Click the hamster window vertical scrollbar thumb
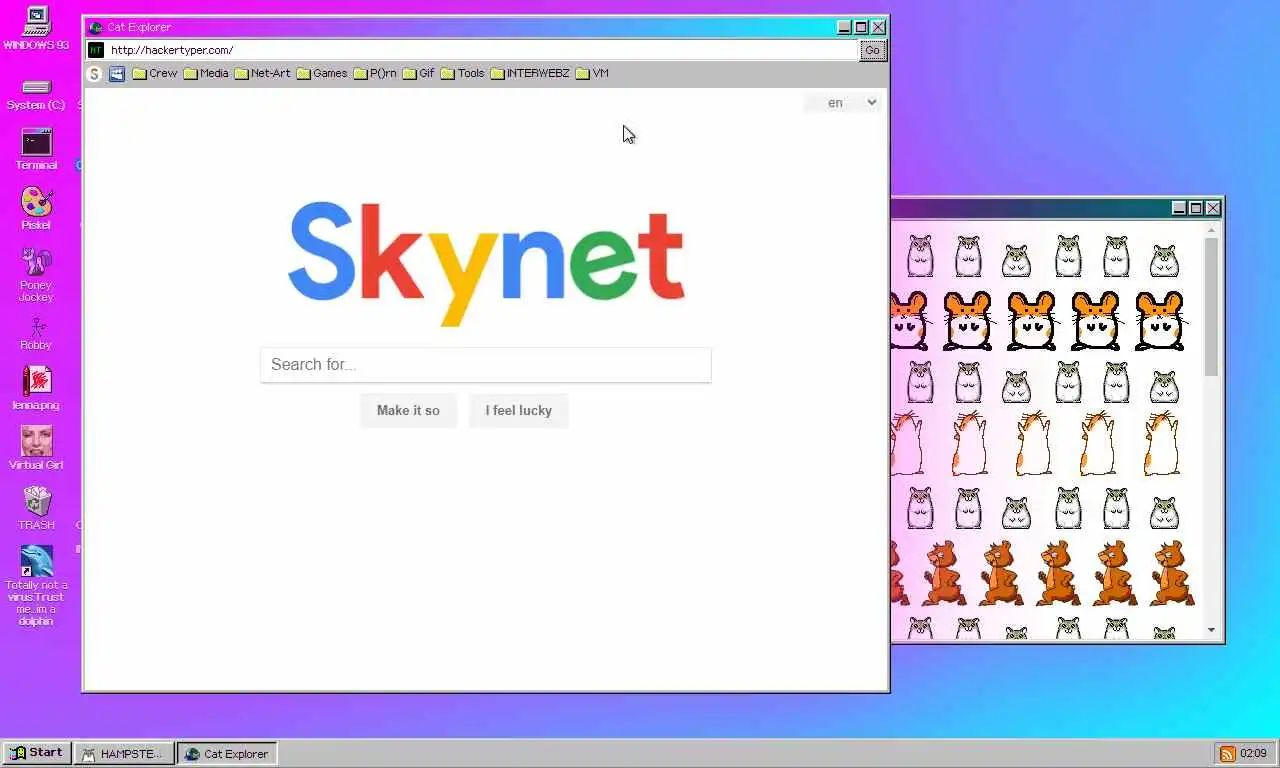The image size is (1280, 768). pos(1211,308)
